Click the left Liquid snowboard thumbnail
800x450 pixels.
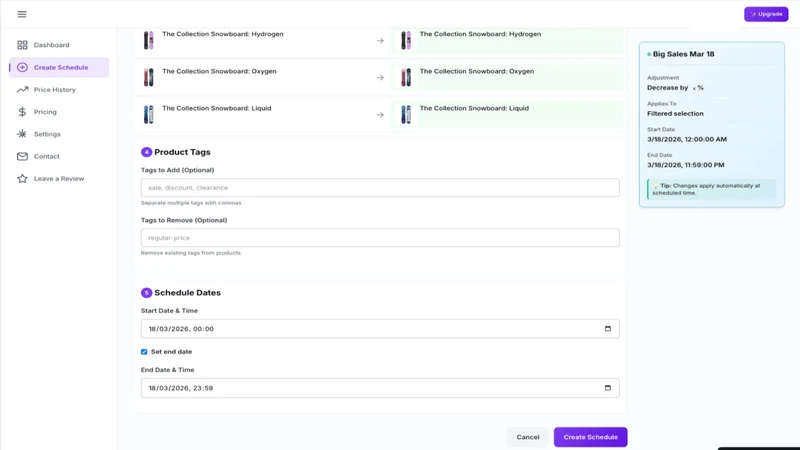(x=148, y=115)
